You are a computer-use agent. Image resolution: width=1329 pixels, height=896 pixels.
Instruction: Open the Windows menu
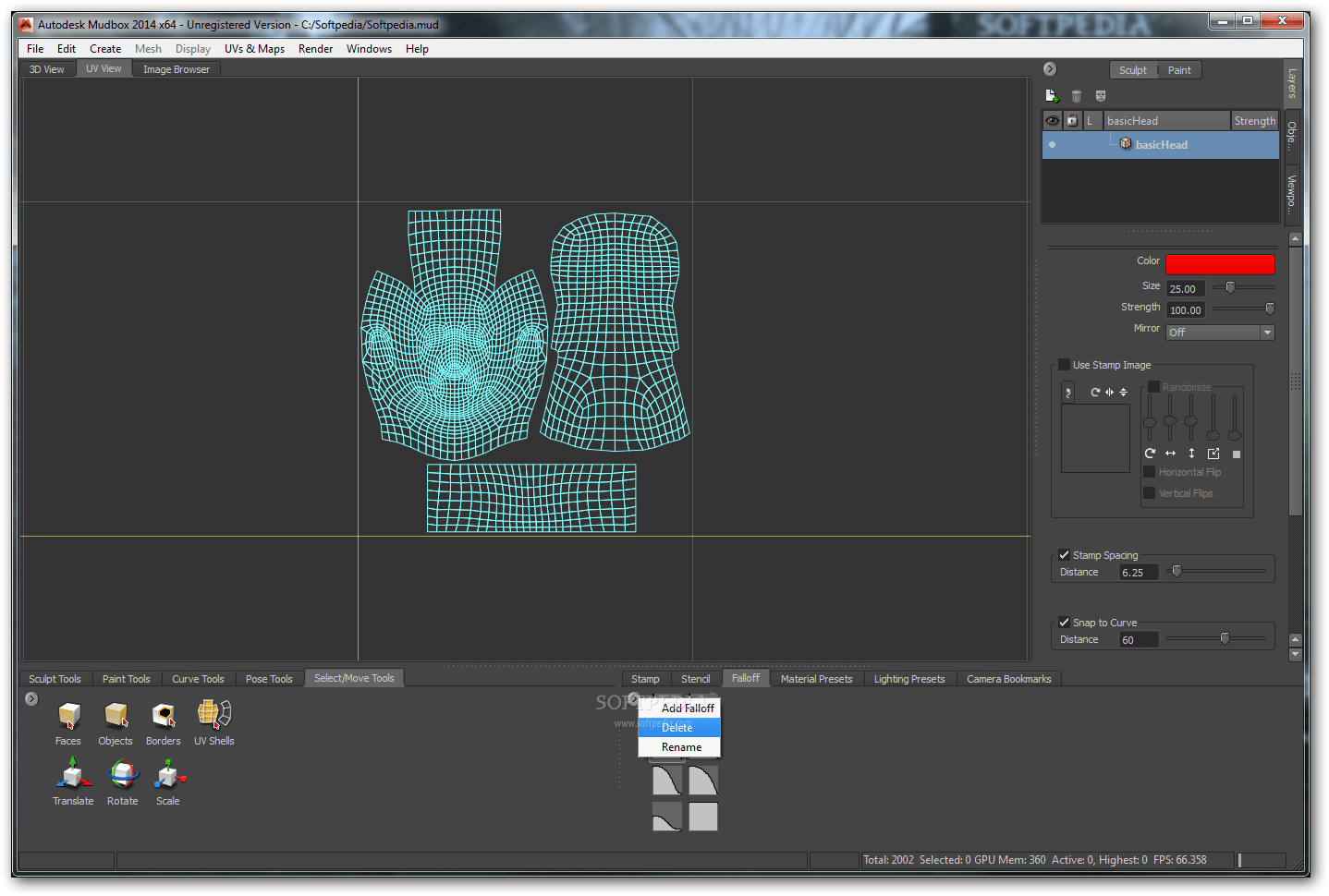click(x=369, y=49)
